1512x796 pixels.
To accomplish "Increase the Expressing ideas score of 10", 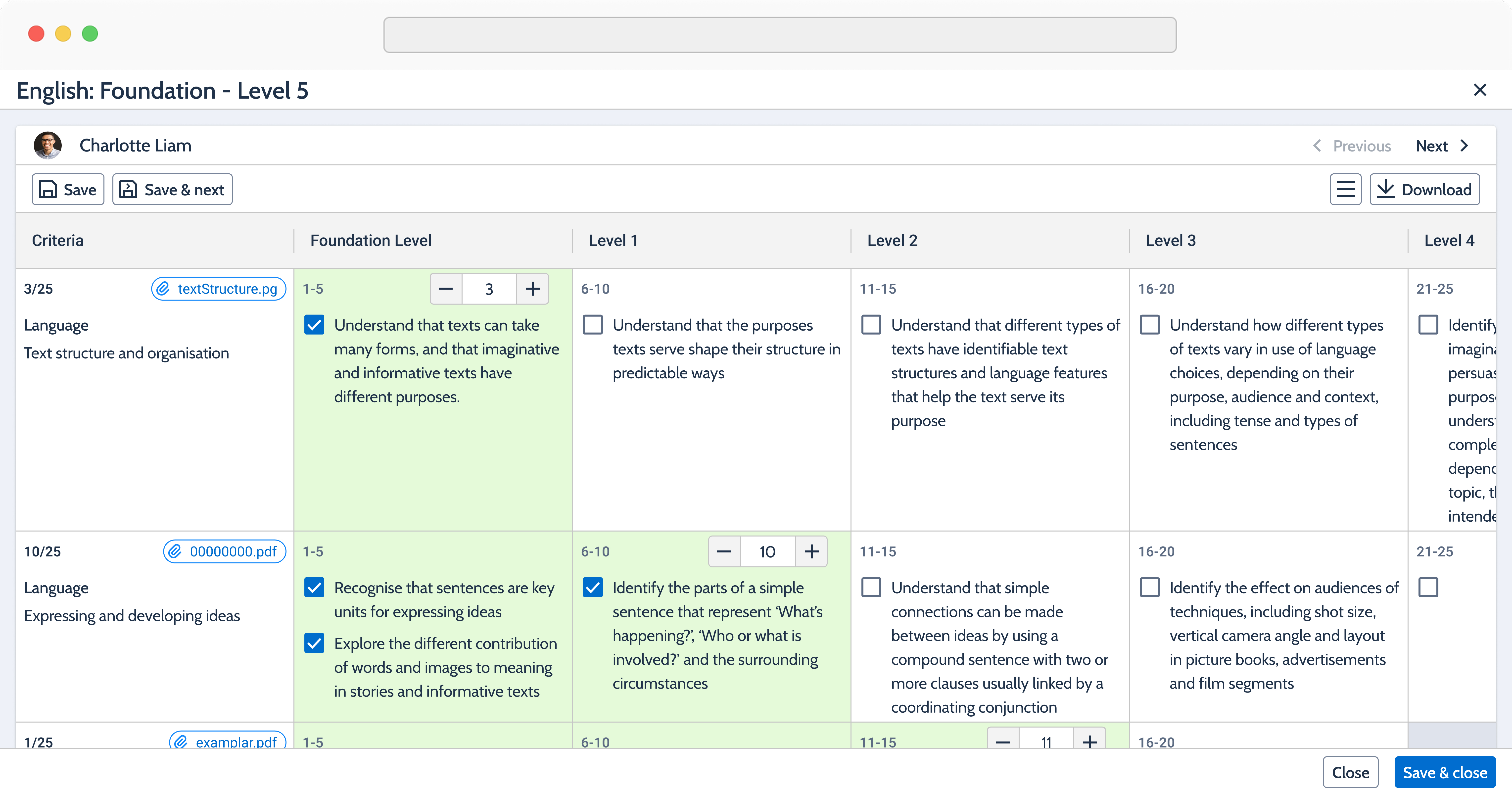I will (811, 551).
